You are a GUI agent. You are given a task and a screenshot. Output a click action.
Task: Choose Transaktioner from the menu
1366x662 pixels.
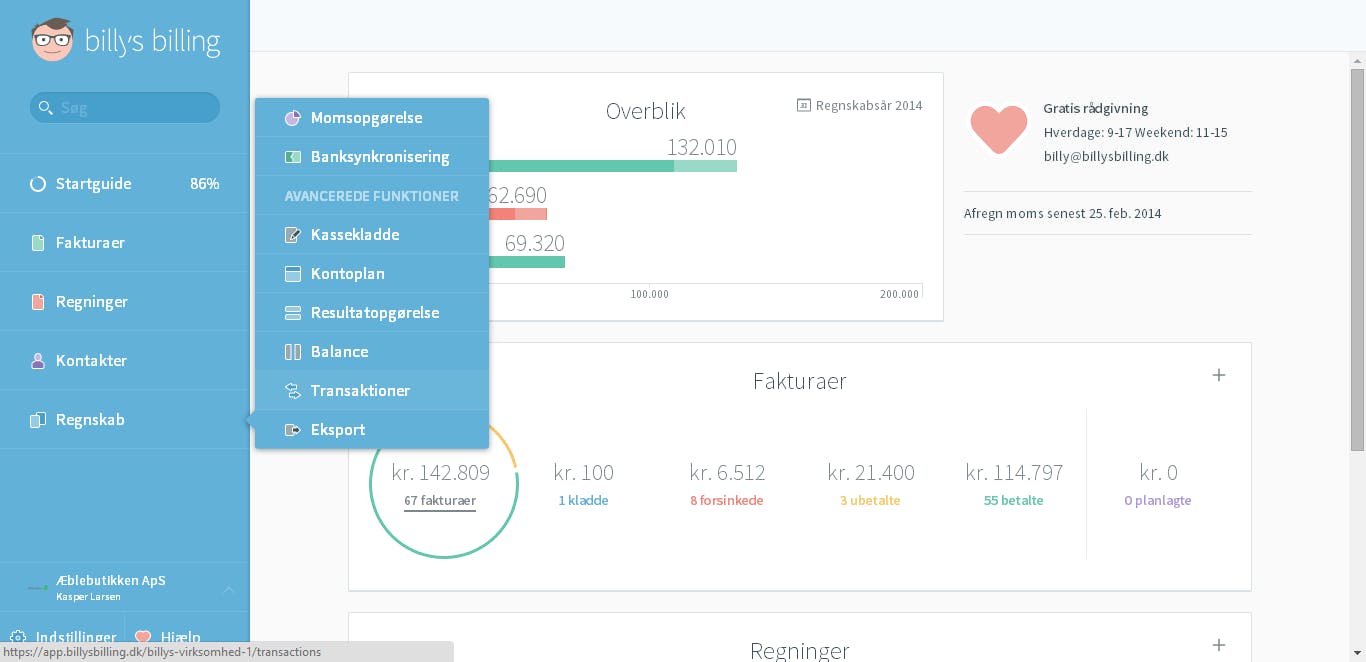pos(372,391)
